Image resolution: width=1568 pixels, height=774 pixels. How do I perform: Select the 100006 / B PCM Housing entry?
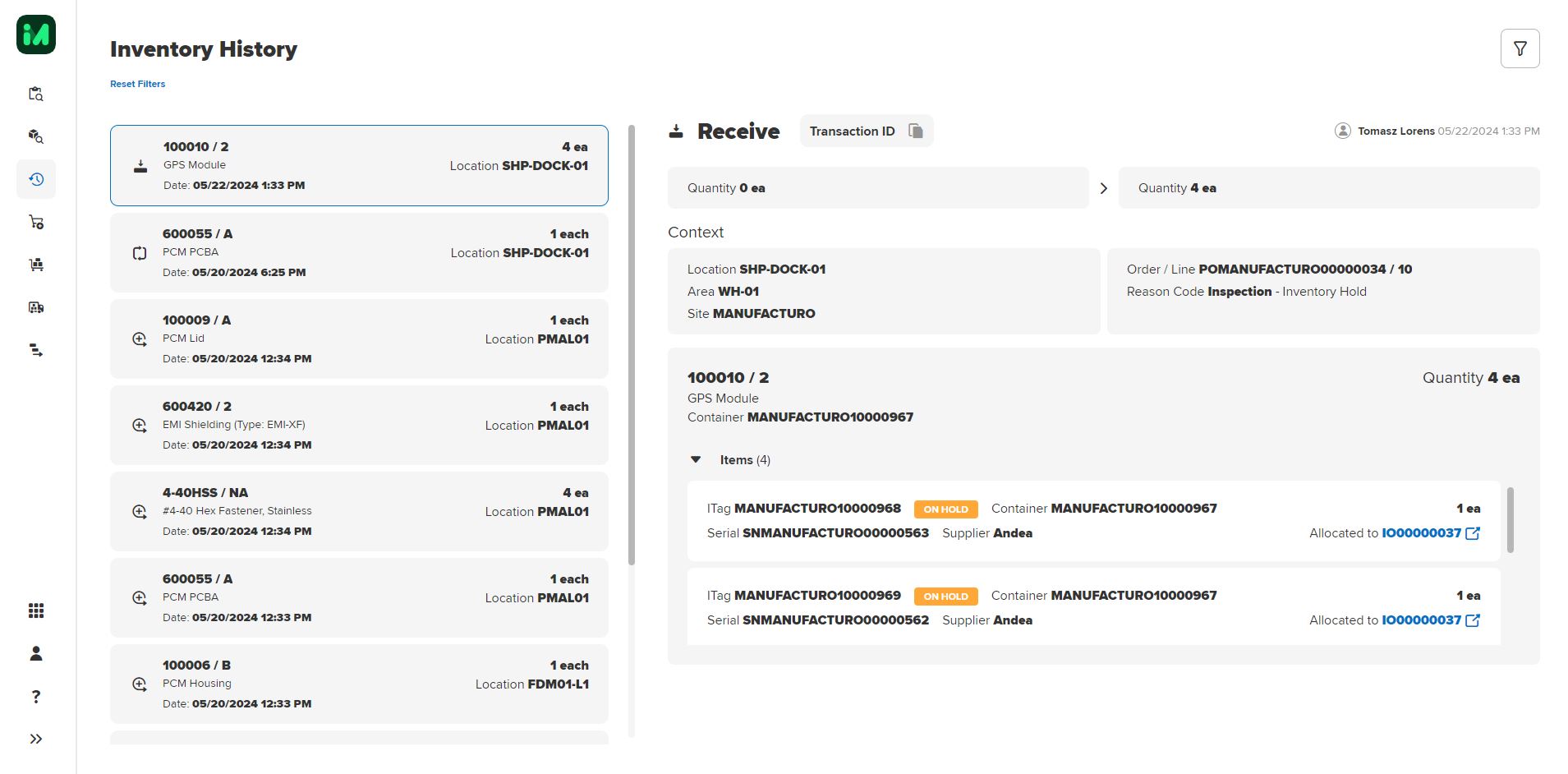coord(359,684)
